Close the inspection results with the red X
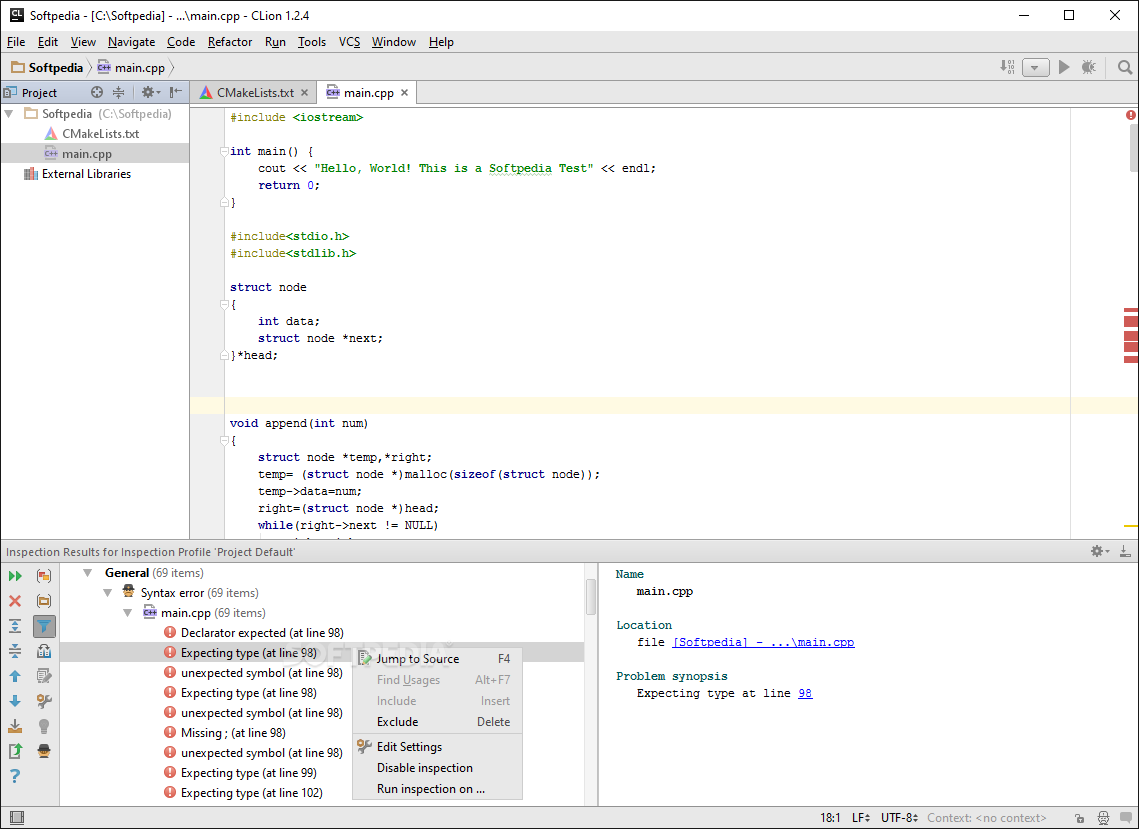This screenshot has width=1139, height=829. 15,601
